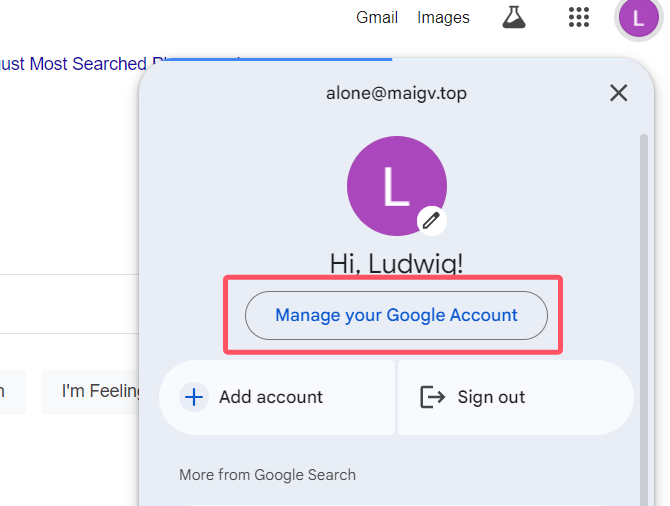This screenshot has height=506, width=670.
Task: Click the Hi, Ludwig! greeting
Action: [396, 263]
